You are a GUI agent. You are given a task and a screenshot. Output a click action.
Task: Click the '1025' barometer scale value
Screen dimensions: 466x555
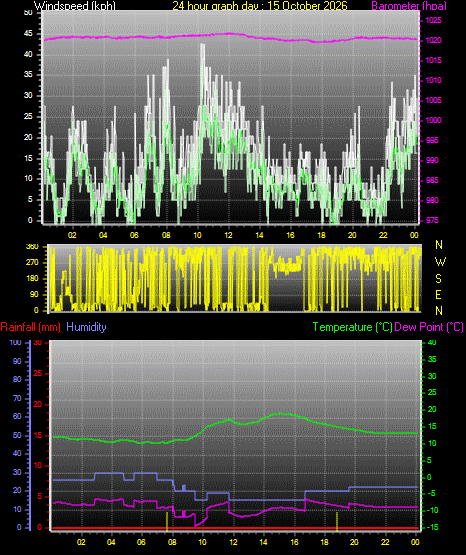tap(433, 21)
